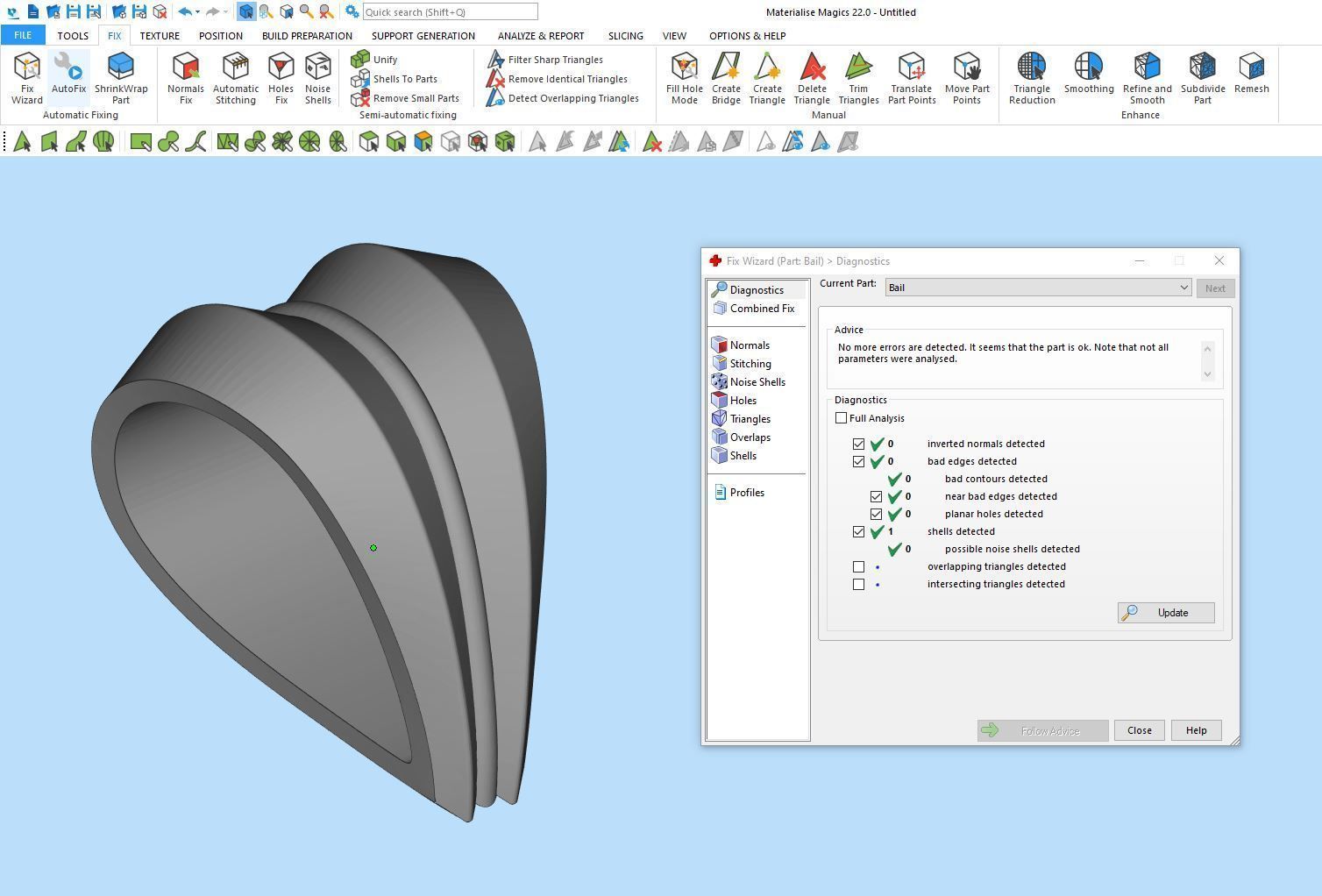Close the Fix Wizard with Close button

1140,730
